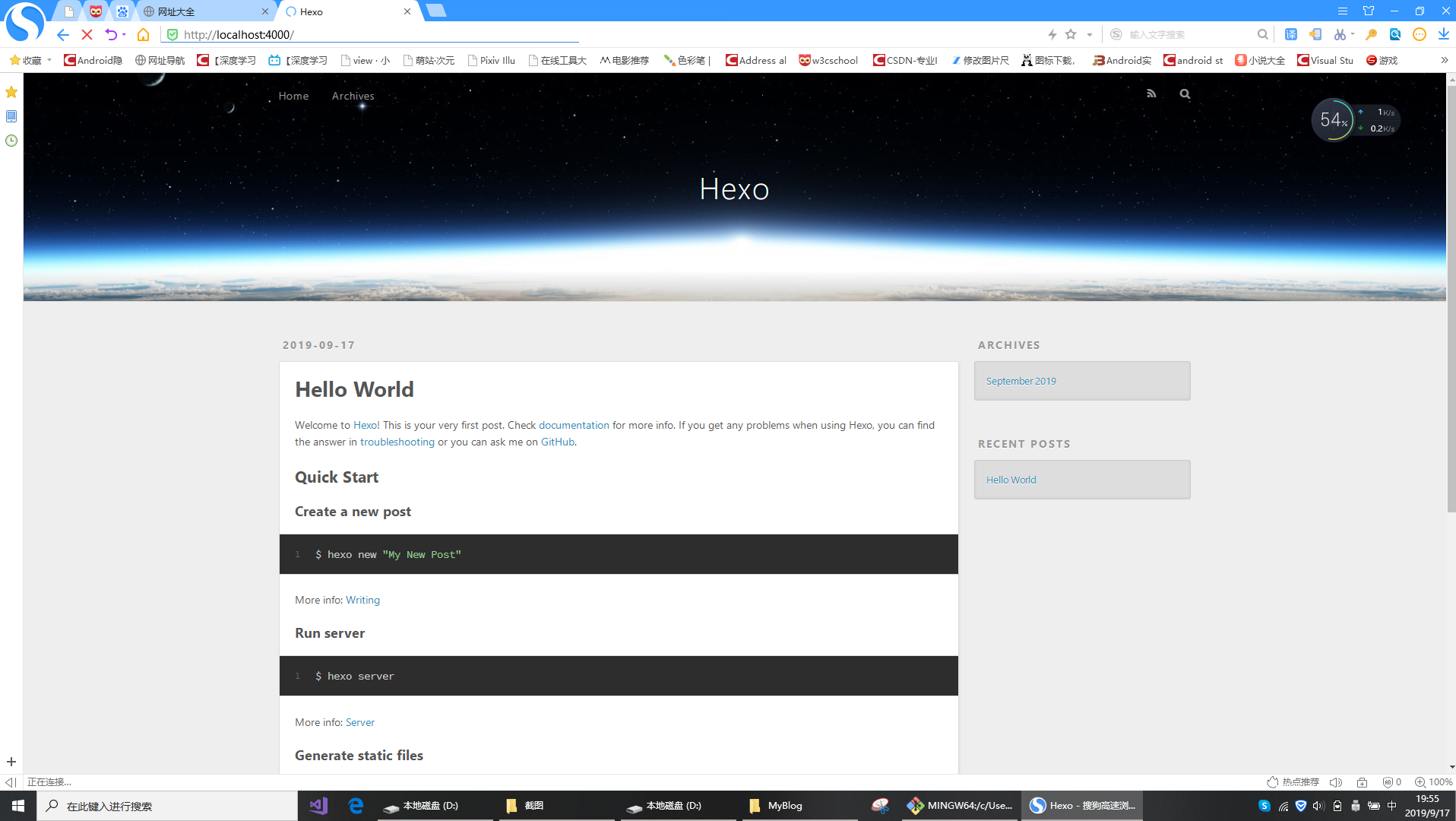This screenshot has width=1456, height=821.
Task: Open the Archives menu on the blog
Action: (353, 96)
